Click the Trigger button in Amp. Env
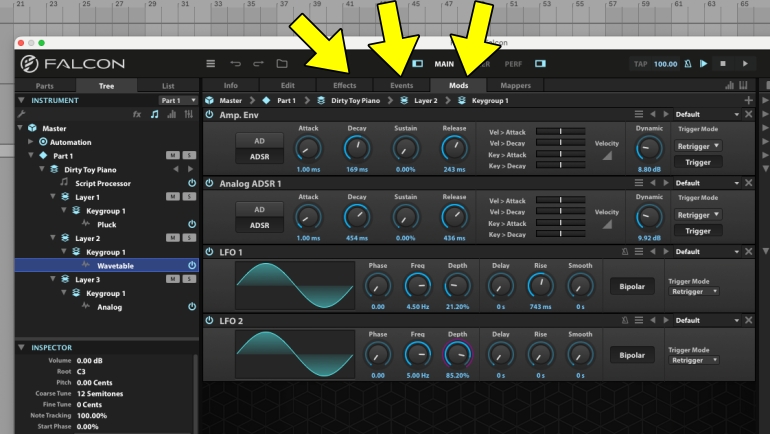Screen dimensions: 770x434 698,162
